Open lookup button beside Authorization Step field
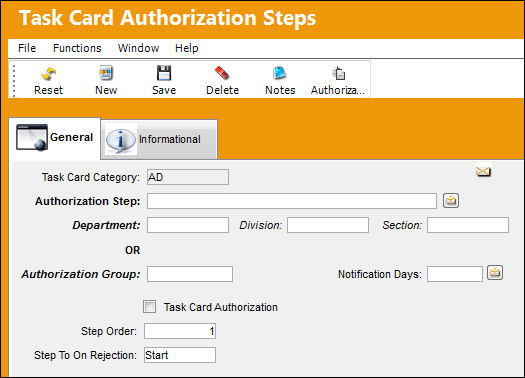The width and height of the screenshot is (525, 378). (x=451, y=201)
